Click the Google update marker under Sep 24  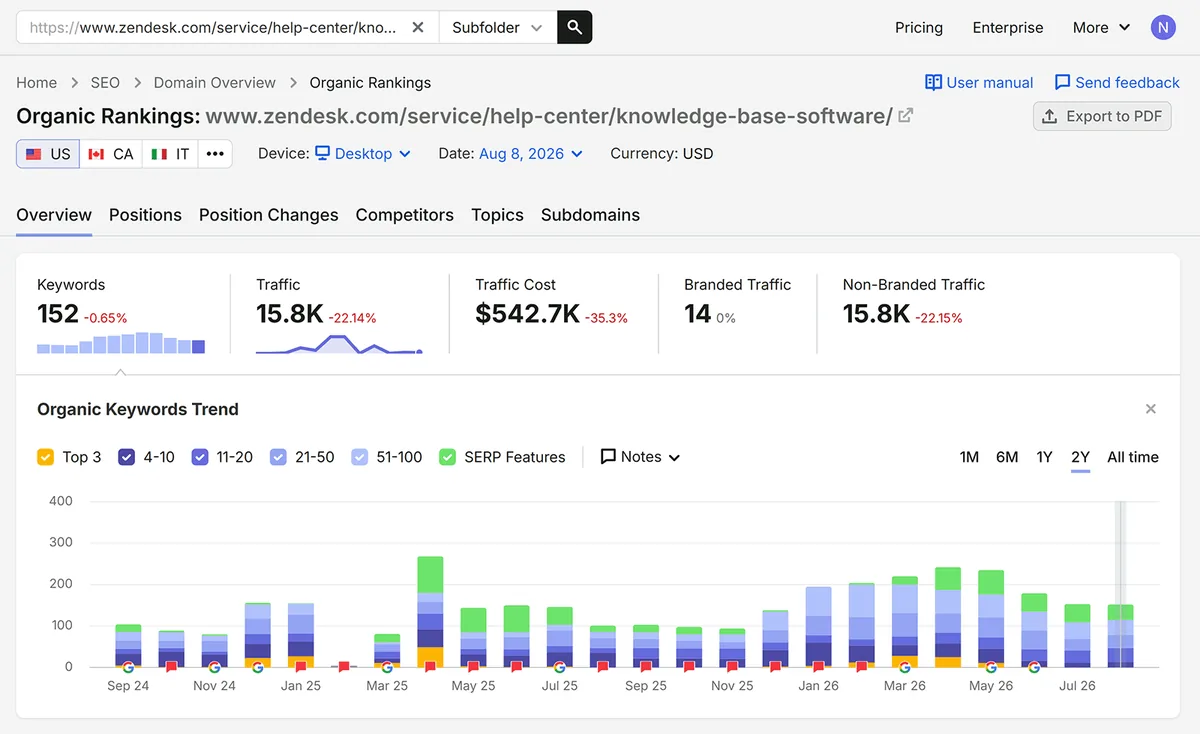coord(128,666)
